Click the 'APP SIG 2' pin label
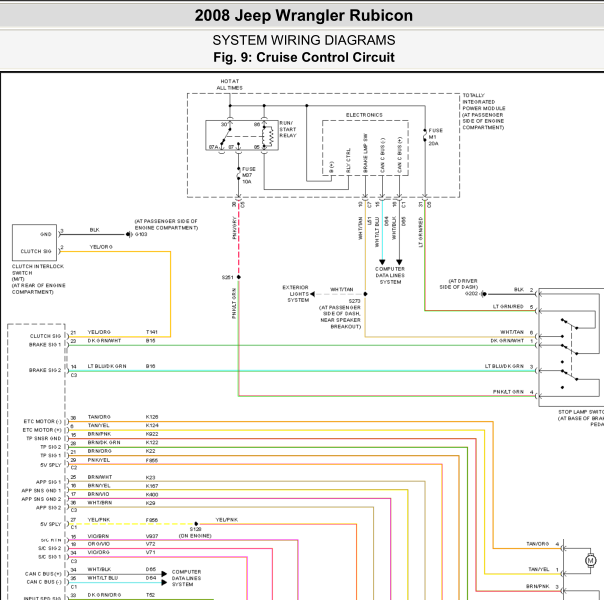This screenshot has height=600, width=604. pyautogui.click(x=48, y=508)
